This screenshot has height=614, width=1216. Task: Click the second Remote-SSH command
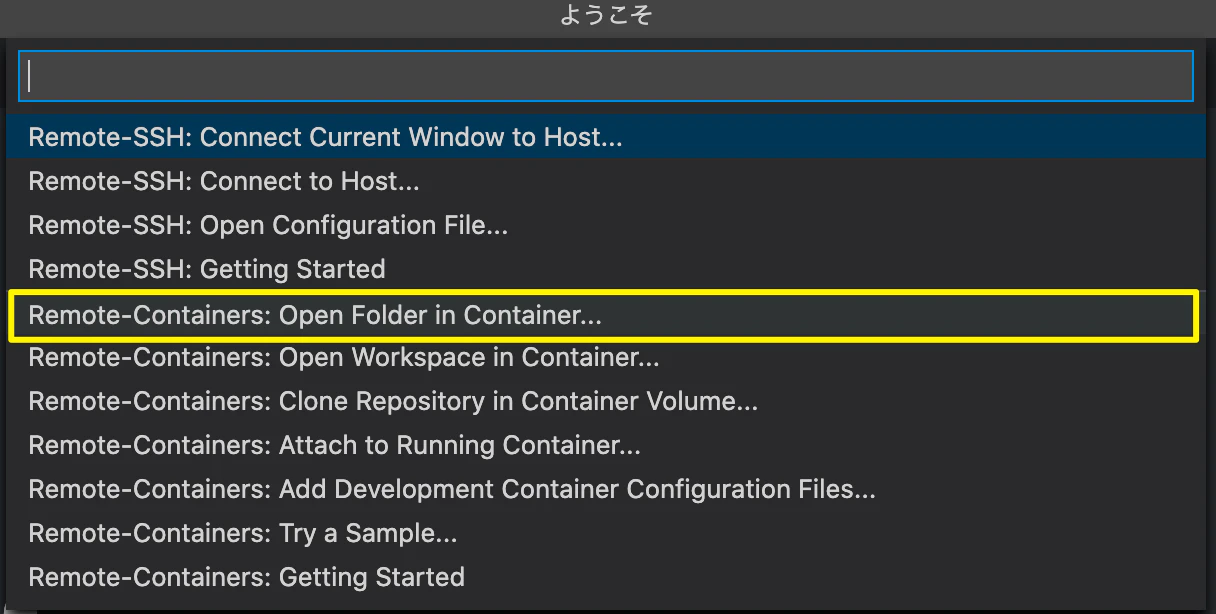224,181
